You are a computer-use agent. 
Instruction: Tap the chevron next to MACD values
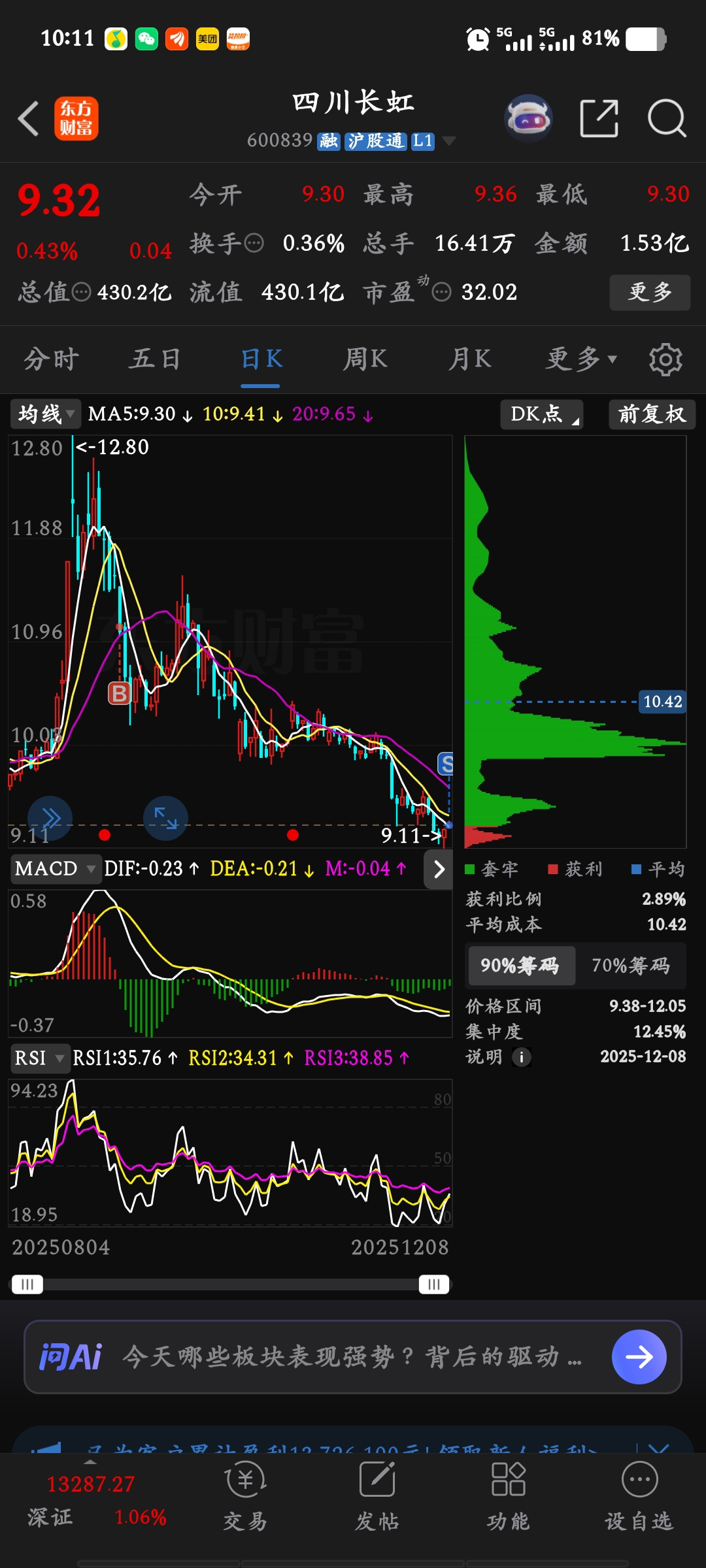pyautogui.click(x=439, y=869)
